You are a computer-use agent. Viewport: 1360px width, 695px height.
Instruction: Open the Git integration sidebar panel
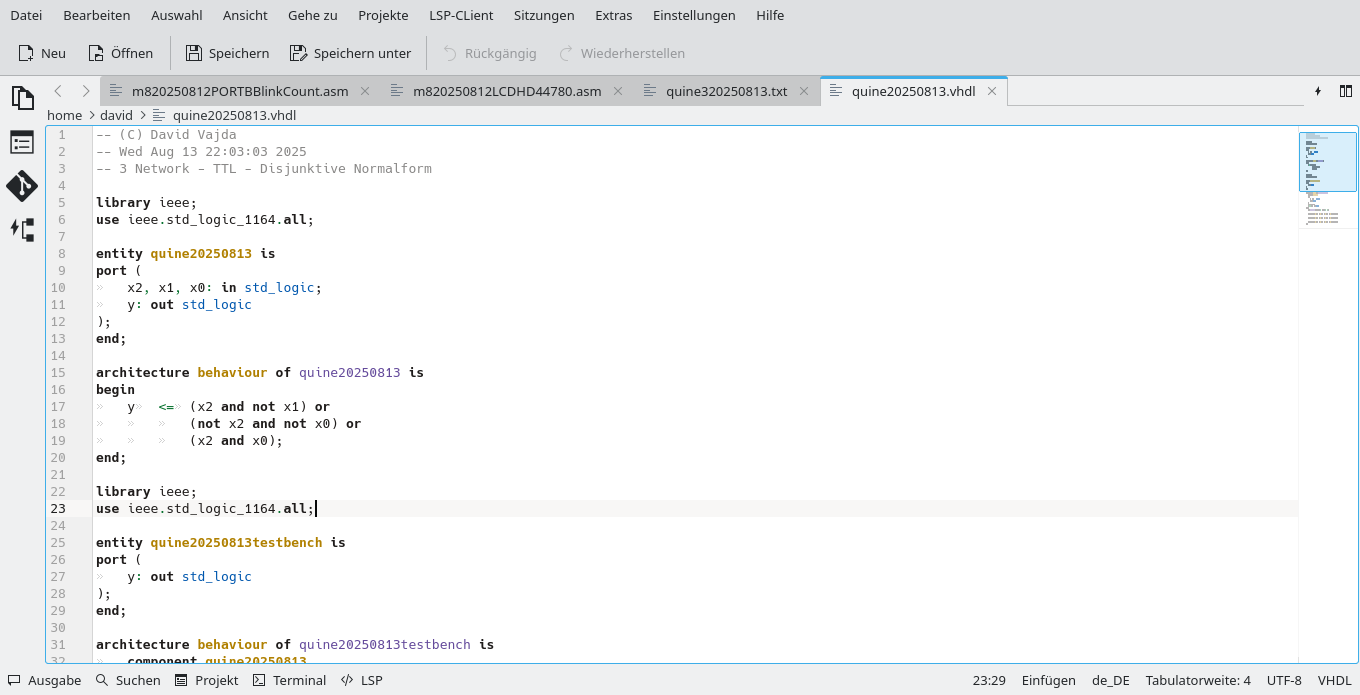coord(22,186)
